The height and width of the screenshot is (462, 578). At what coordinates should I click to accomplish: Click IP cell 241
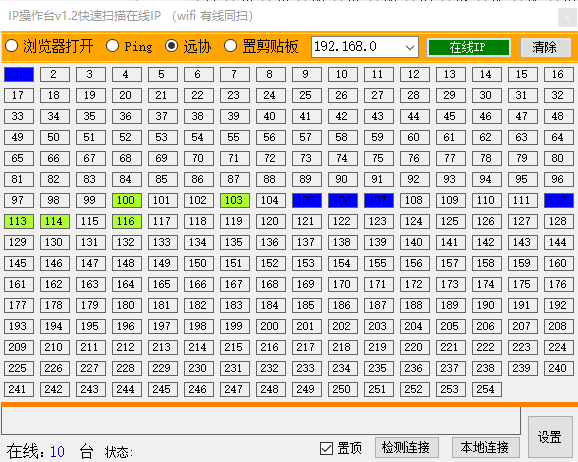click(19, 390)
